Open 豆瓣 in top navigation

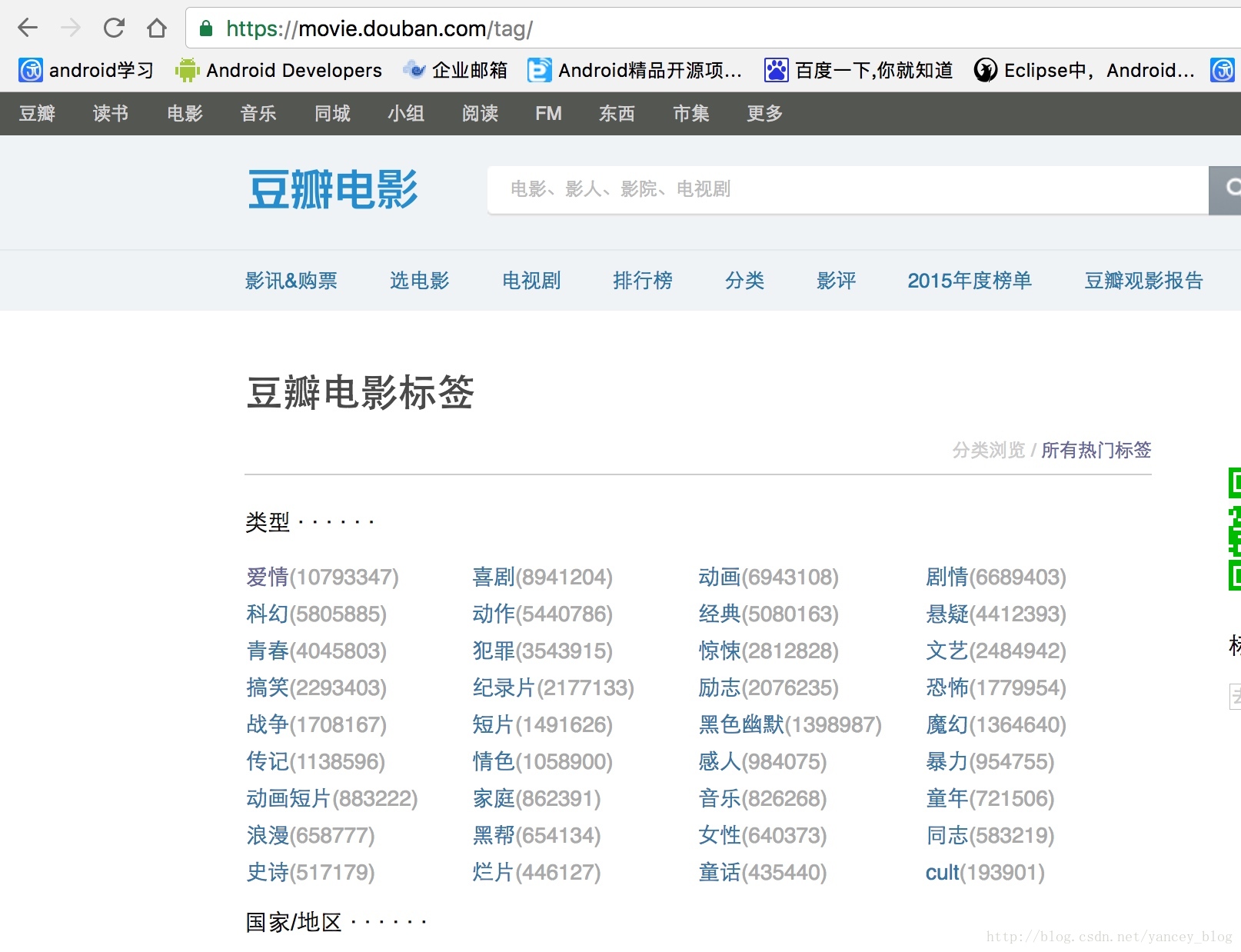[37, 114]
